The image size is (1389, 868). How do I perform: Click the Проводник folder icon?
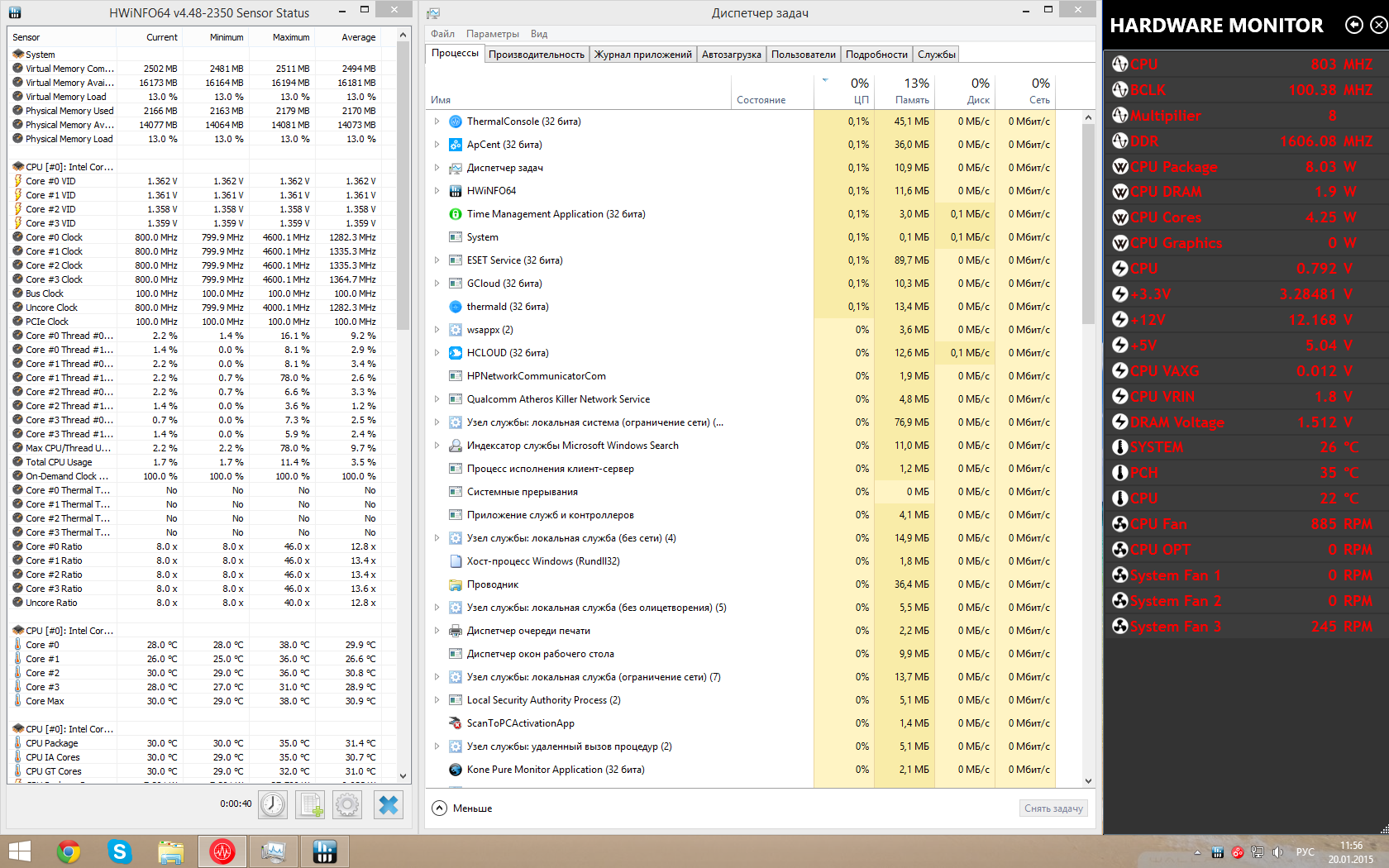tap(455, 584)
